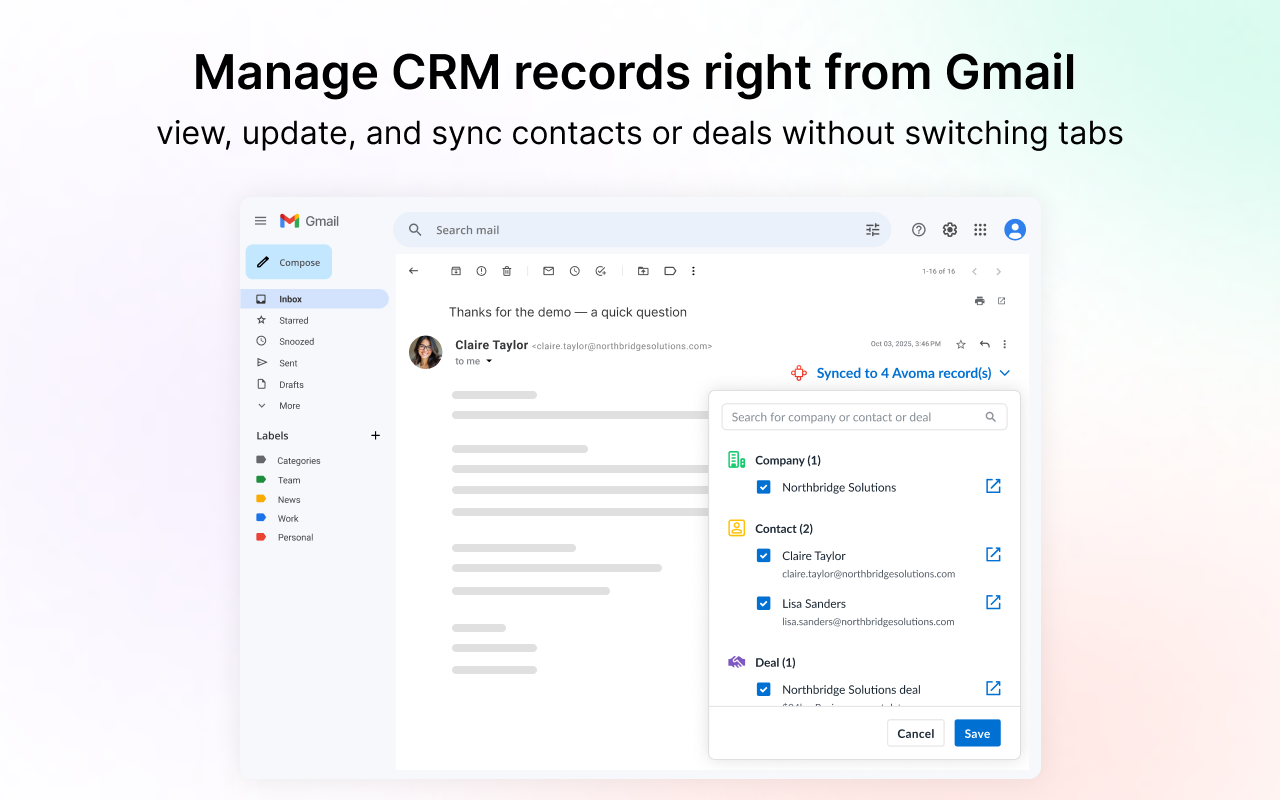Click lisa.sanders@northbridgesolutions.com email text
Image resolution: width=1280 pixels, height=800 pixels.
(868, 622)
